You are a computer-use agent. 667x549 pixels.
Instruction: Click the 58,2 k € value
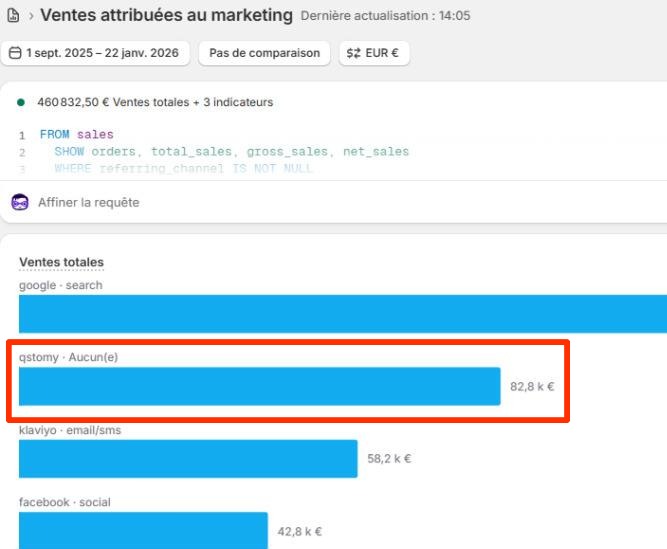click(389, 459)
